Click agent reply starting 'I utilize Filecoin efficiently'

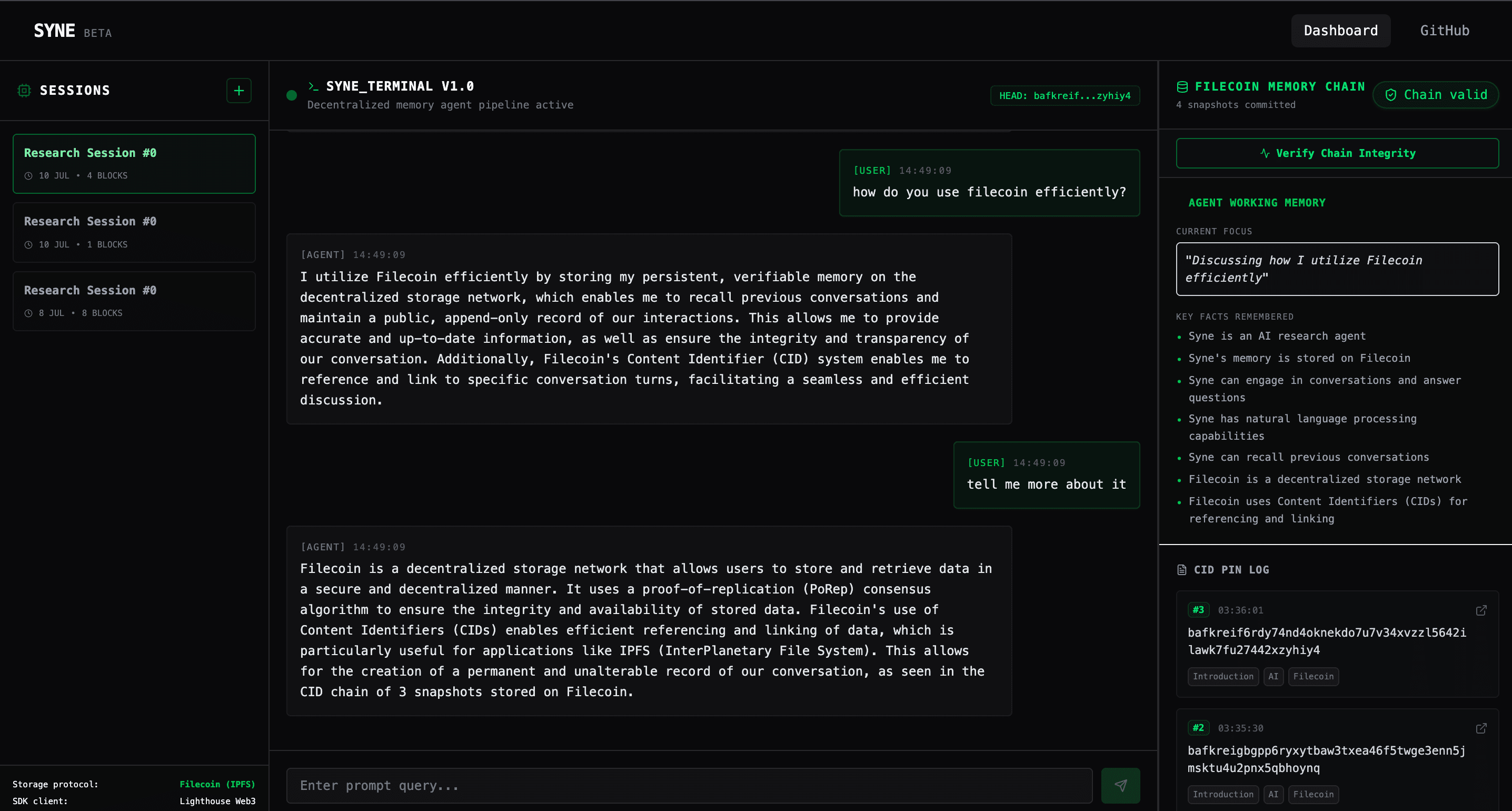[x=649, y=329]
